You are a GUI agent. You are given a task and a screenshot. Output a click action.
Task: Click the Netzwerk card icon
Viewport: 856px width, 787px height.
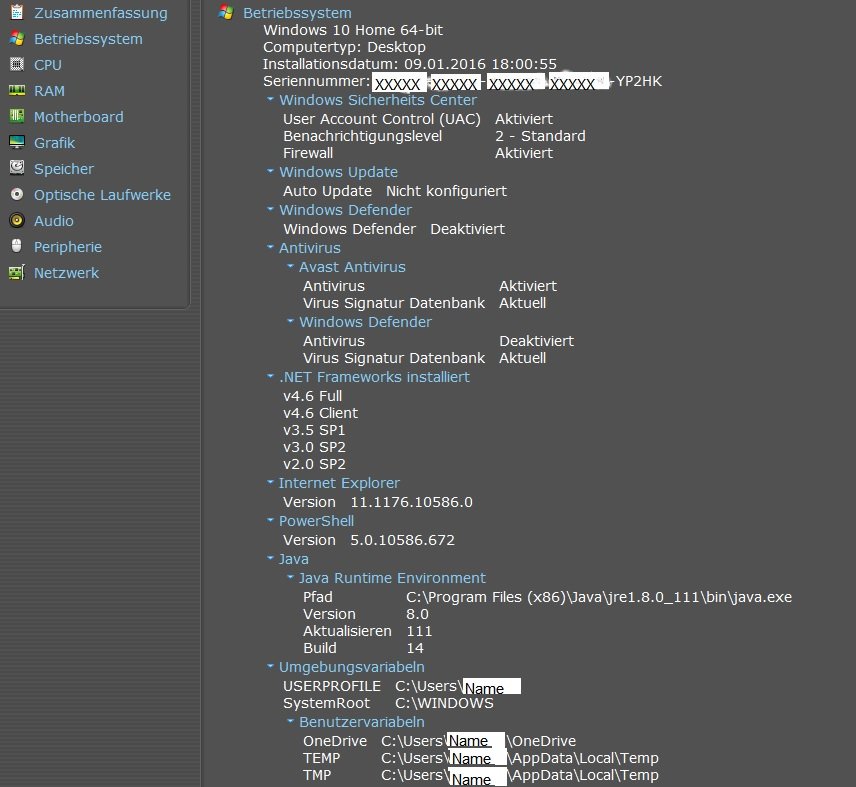point(16,273)
